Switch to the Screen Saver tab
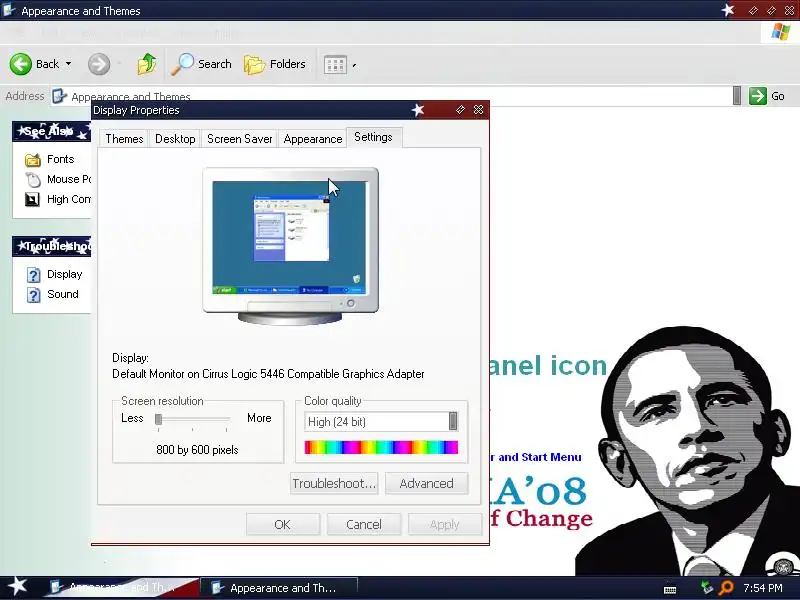The width and height of the screenshot is (800, 600). pos(239,139)
